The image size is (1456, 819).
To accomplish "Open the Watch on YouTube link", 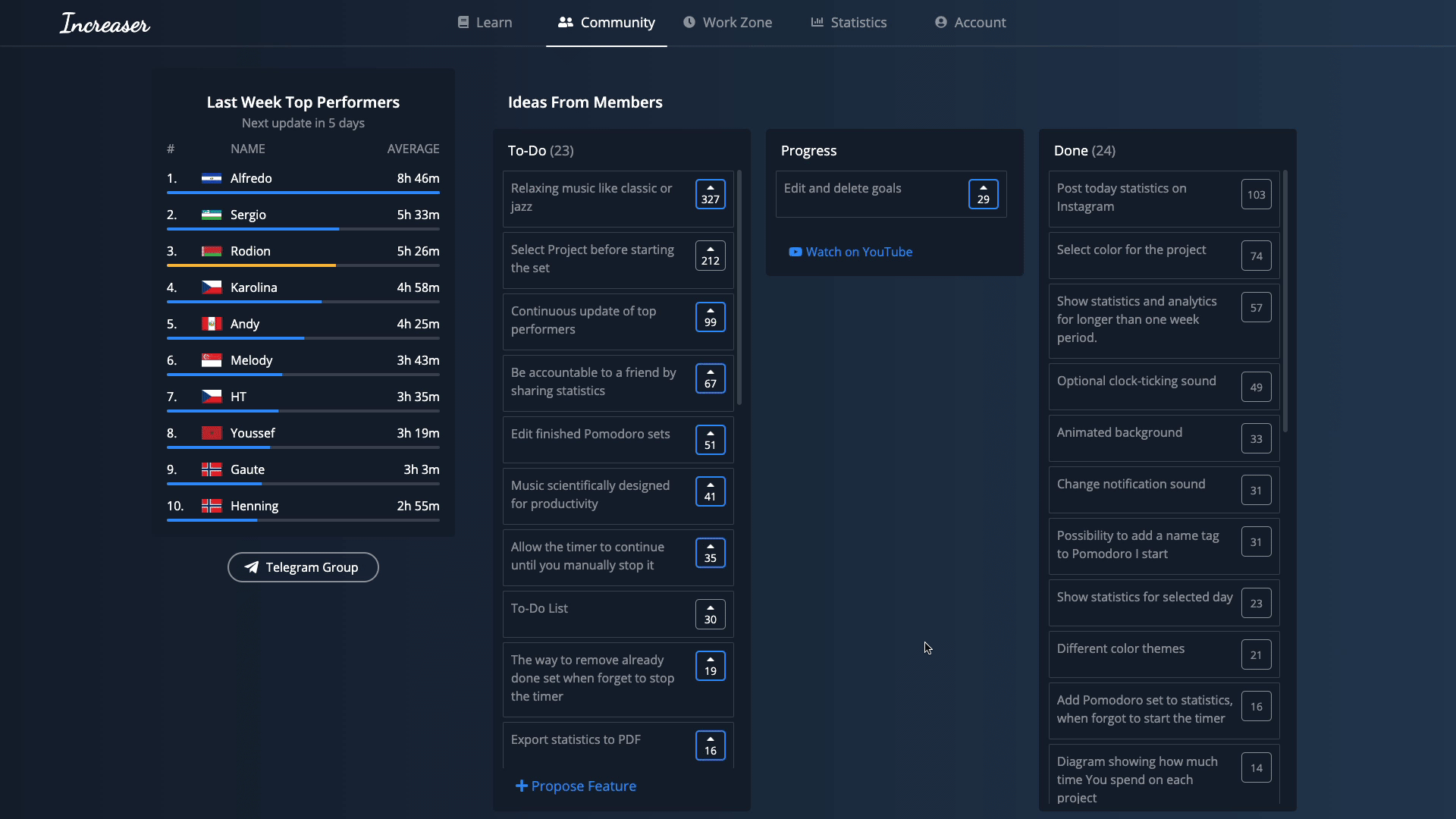I will point(850,252).
